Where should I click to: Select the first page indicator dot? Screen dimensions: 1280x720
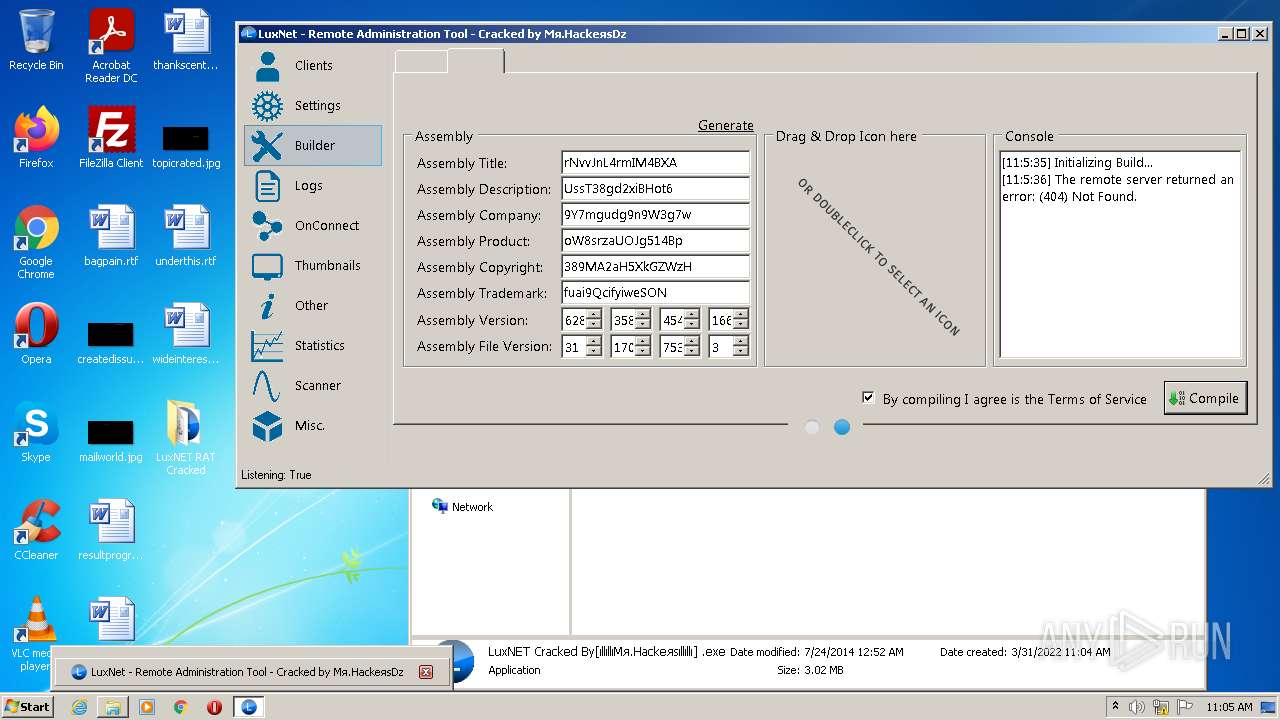[812, 427]
